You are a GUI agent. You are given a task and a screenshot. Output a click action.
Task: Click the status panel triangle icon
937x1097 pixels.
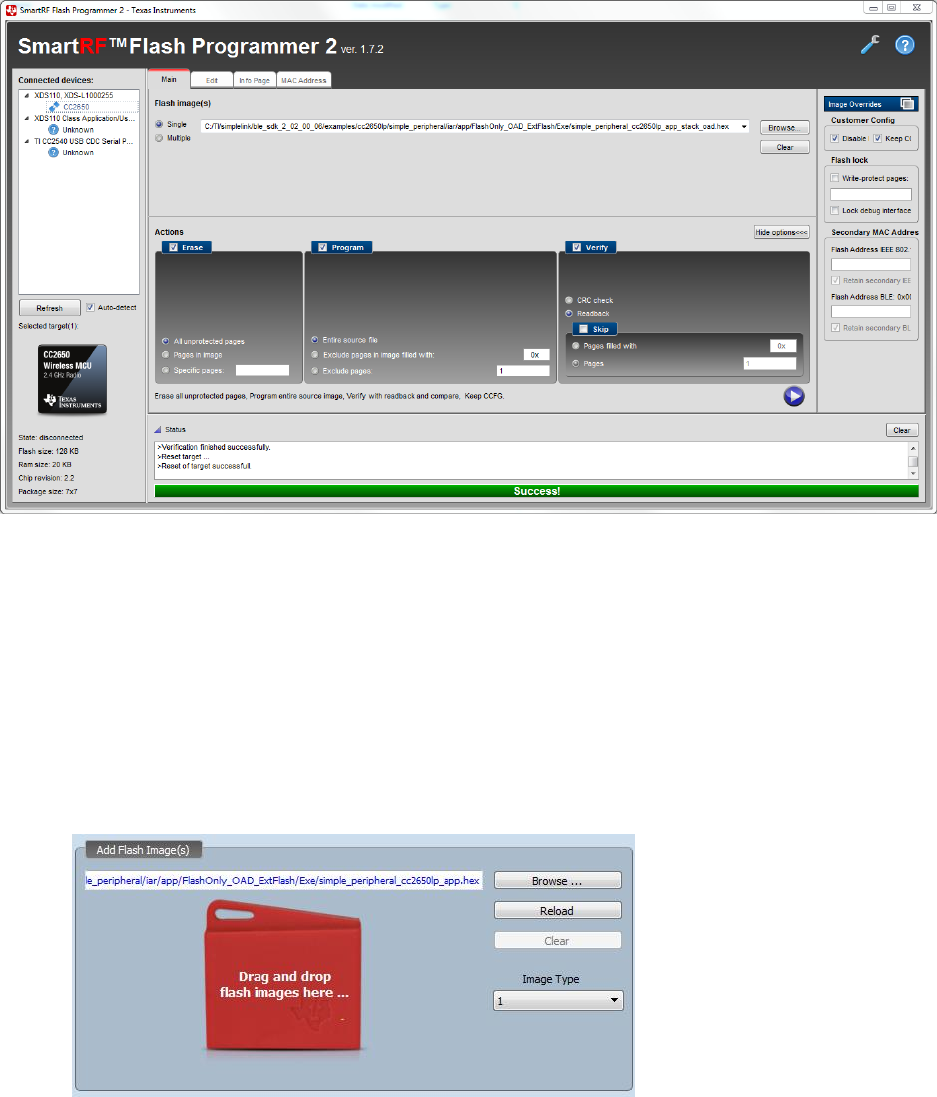tap(157, 430)
